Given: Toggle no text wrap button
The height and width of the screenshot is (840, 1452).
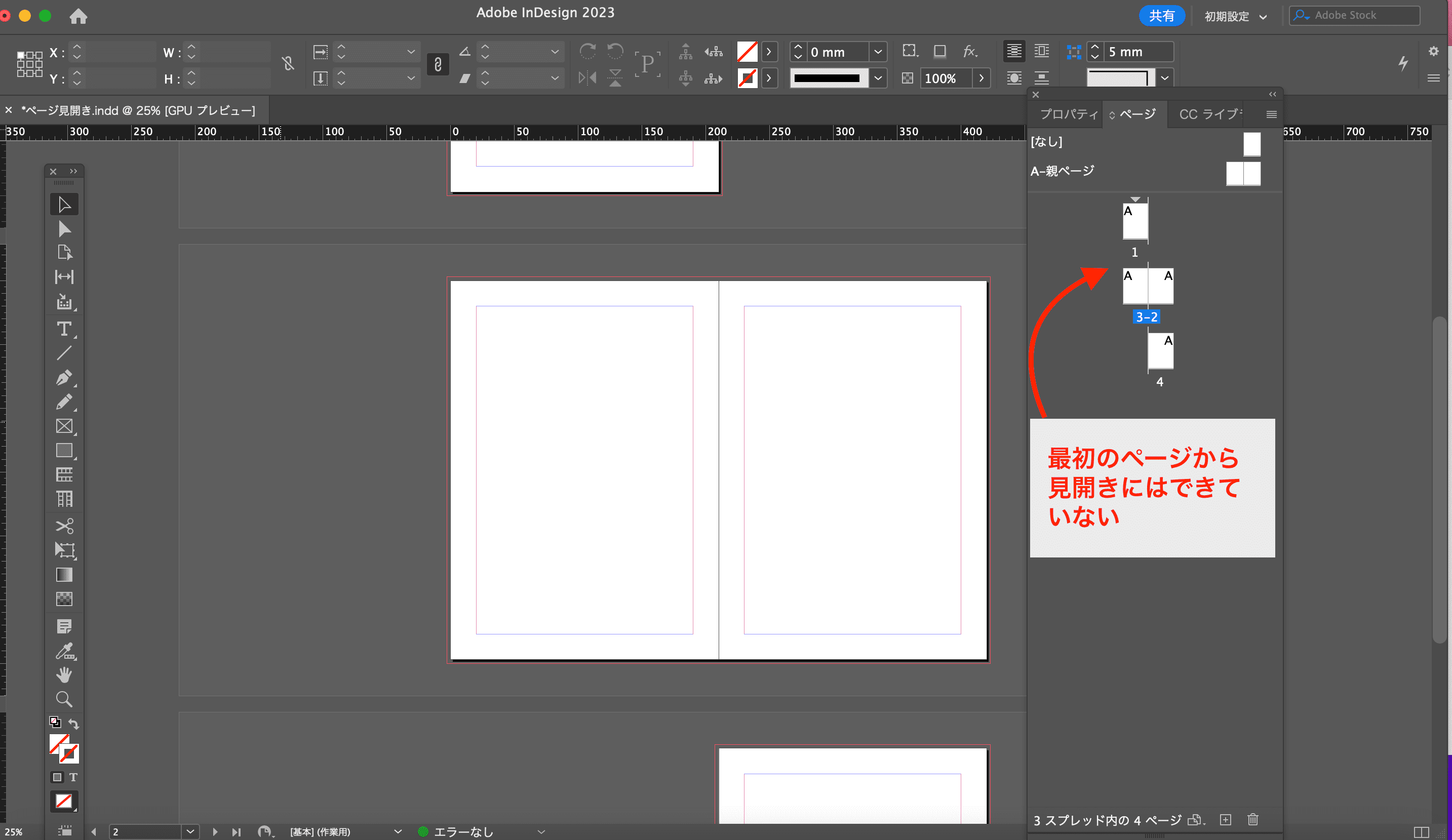Looking at the screenshot, I should tap(1014, 51).
